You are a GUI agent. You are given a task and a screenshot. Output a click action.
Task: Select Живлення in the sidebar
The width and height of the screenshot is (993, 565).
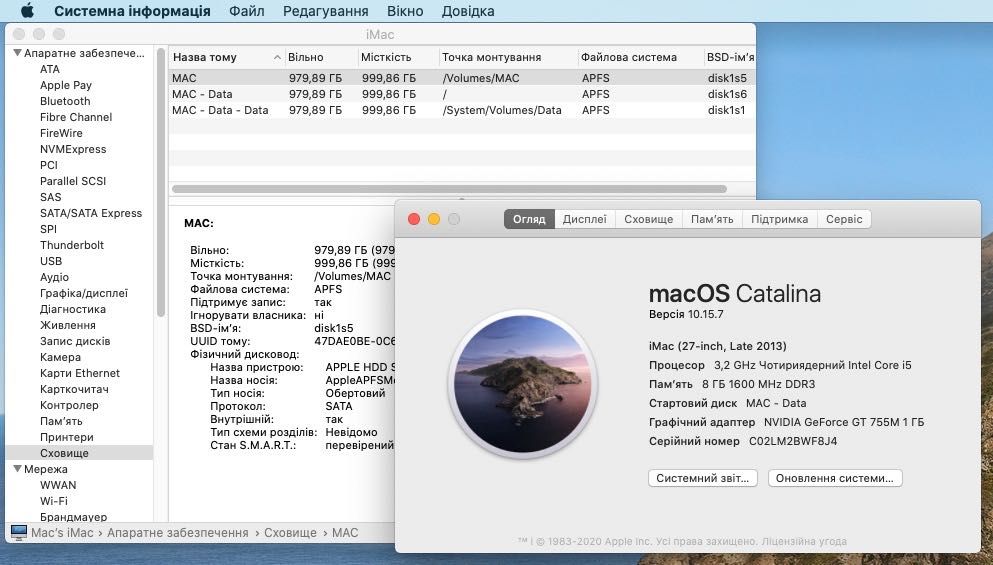coord(68,325)
